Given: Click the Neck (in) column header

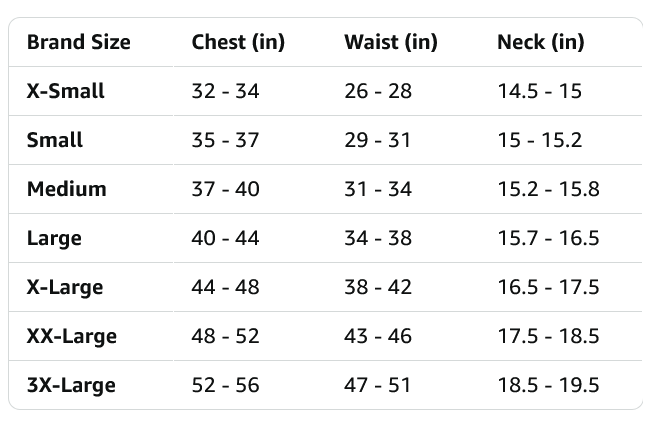Looking at the screenshot, I should (541, 42).
